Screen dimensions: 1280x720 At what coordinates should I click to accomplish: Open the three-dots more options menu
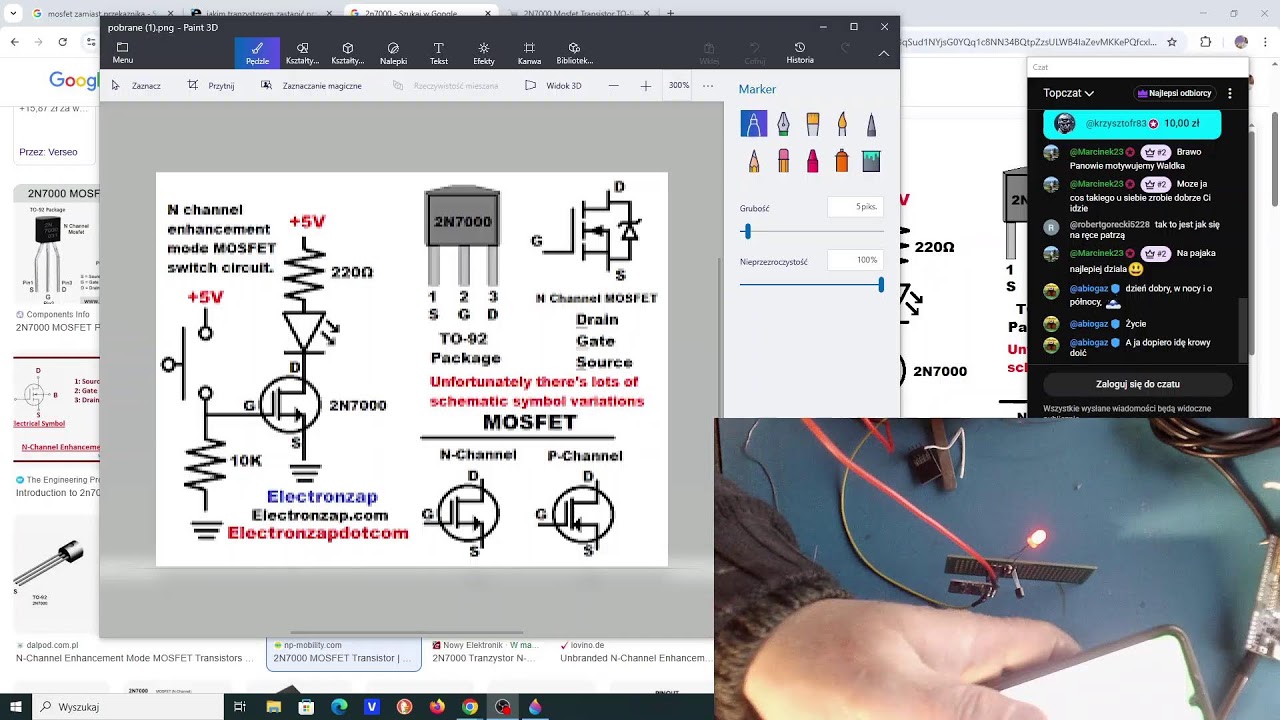[708, 86]
